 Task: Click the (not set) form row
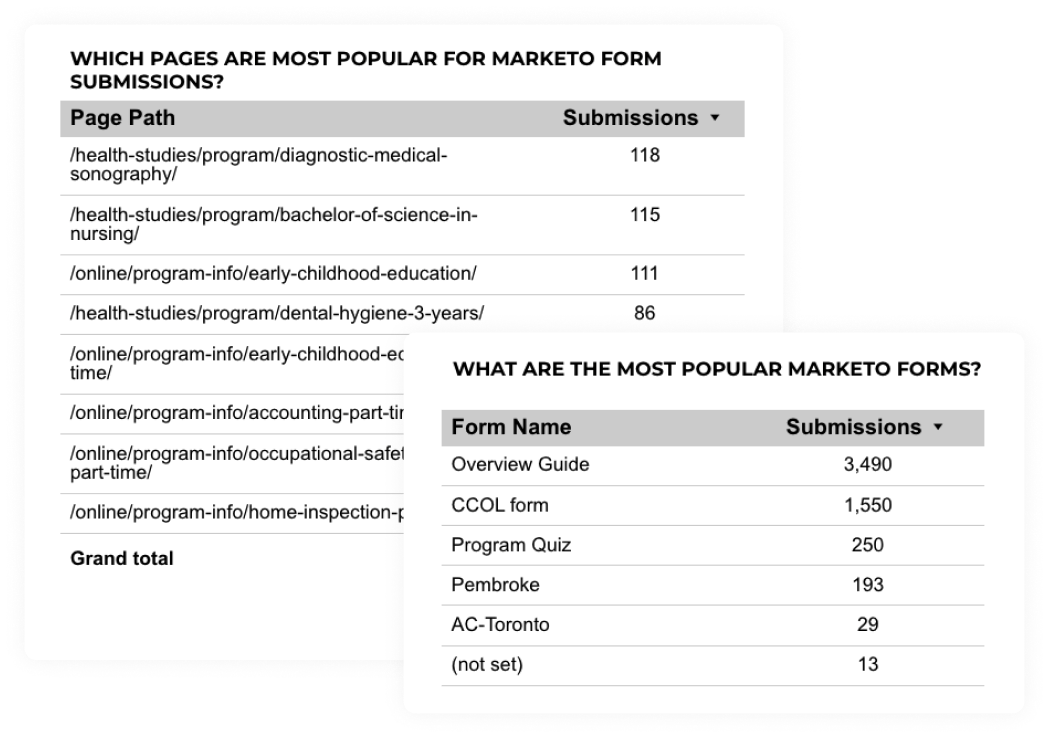pyautogui.click(x=712, y=665)
